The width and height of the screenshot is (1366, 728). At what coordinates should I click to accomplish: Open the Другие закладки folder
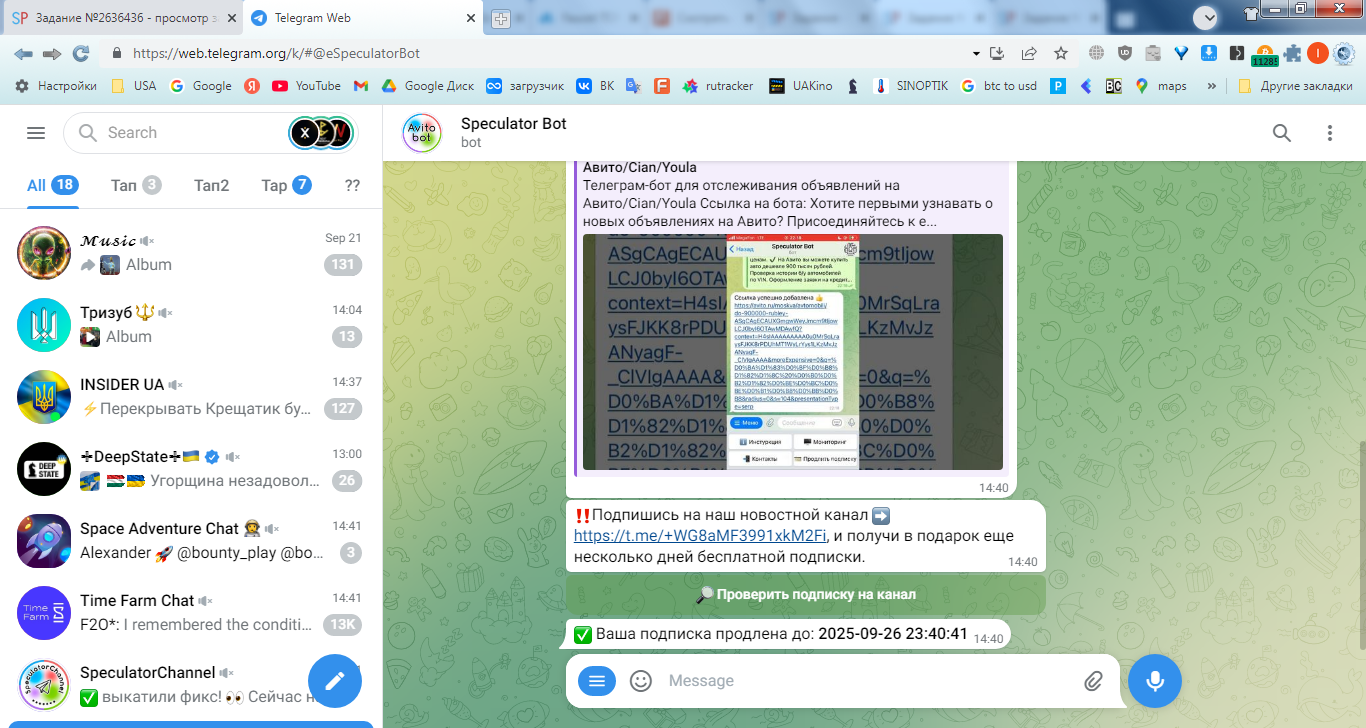click(x=1295, y=86)
